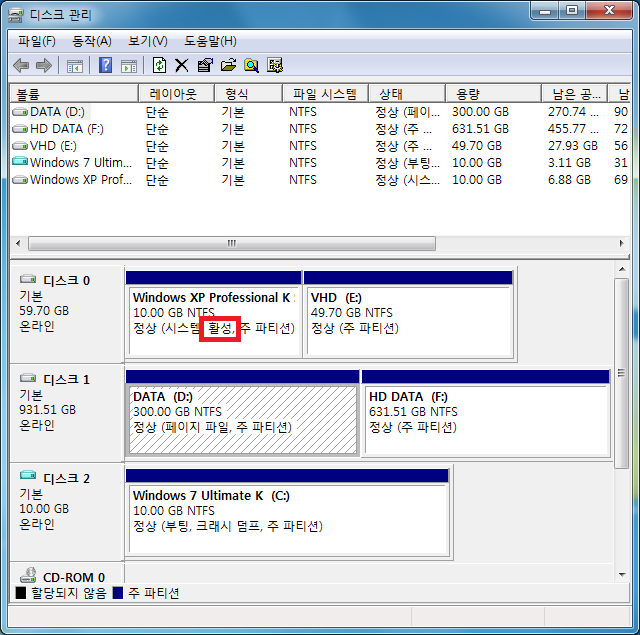Click the Back arrow toolbar icon
This screenshot has width=640, height=635.
[21, 65]
